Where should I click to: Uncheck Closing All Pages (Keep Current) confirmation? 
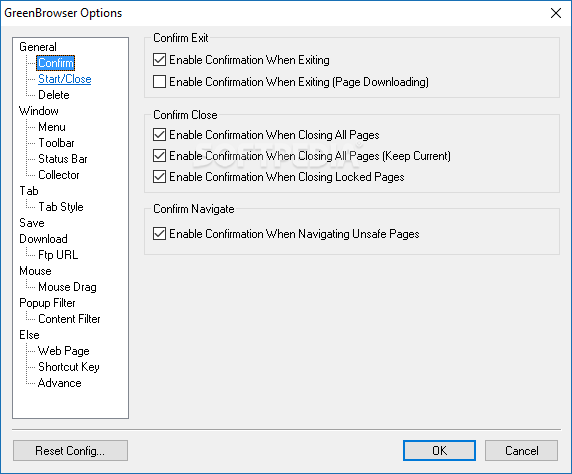tap(159, 156)
